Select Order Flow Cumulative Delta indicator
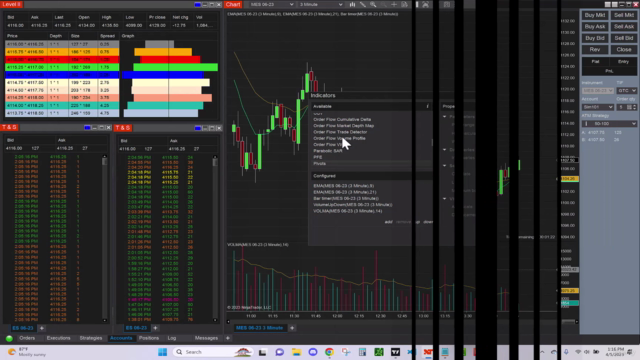The height and width of the screenshot is (360, 640). 342,120
